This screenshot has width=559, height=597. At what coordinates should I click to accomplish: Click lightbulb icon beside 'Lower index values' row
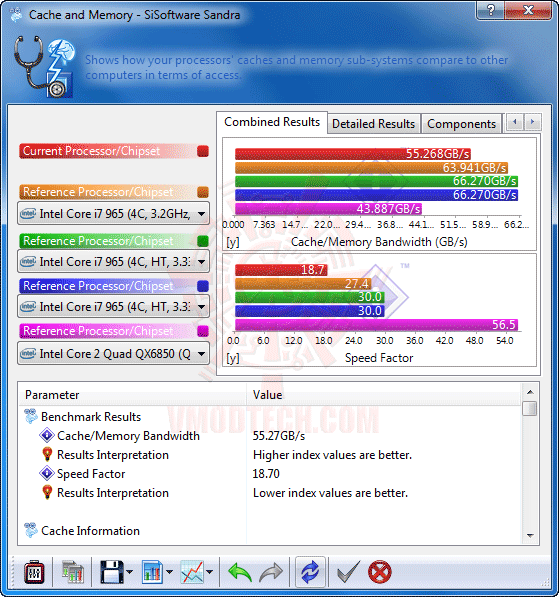pos(47,492)
